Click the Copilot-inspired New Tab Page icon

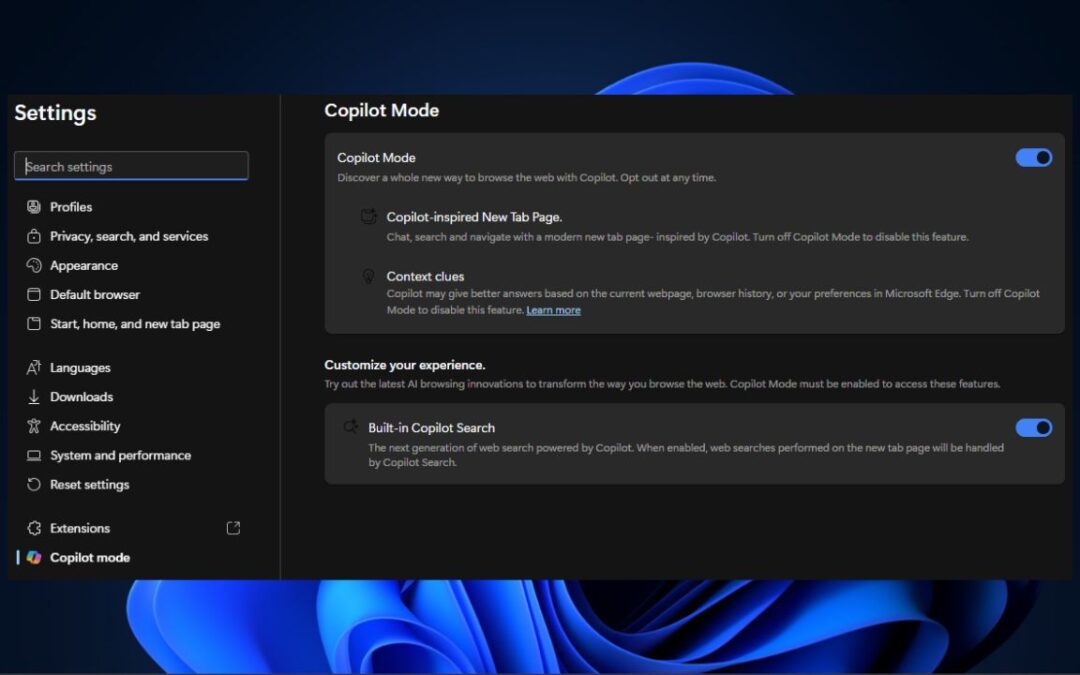pos(368,217)
